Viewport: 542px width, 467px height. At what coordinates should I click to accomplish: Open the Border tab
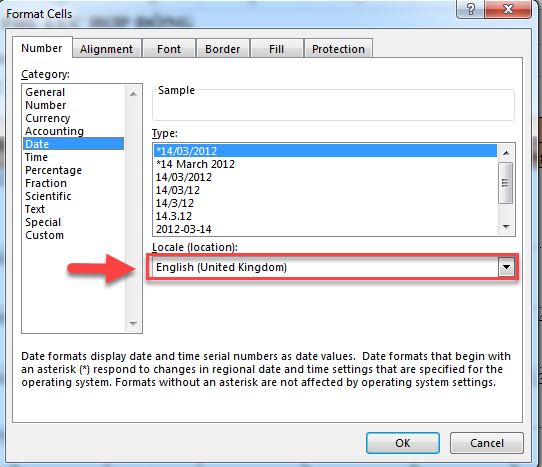222,49
